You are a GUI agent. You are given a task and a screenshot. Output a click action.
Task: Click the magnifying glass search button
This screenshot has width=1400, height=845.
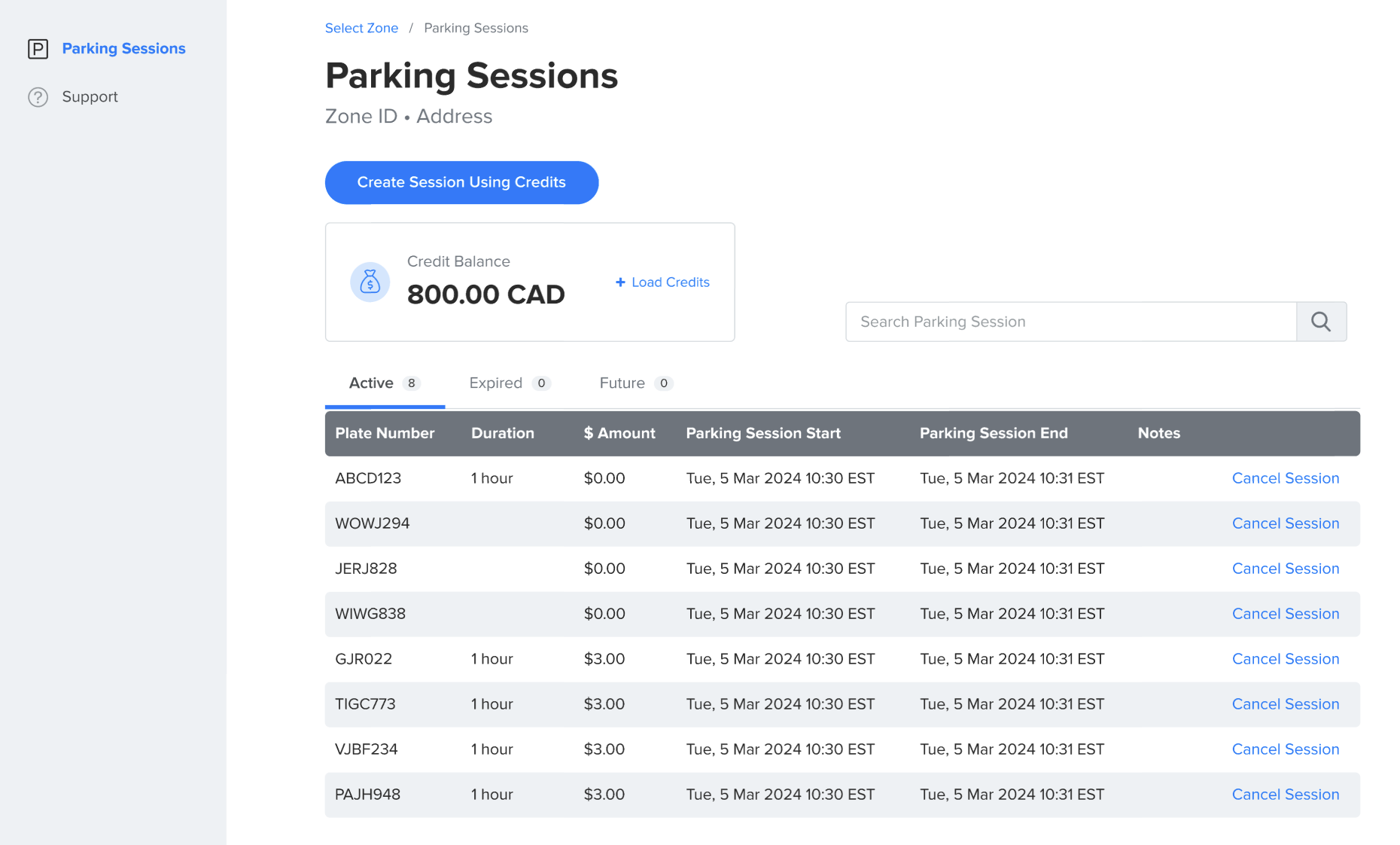[1321, 322]
